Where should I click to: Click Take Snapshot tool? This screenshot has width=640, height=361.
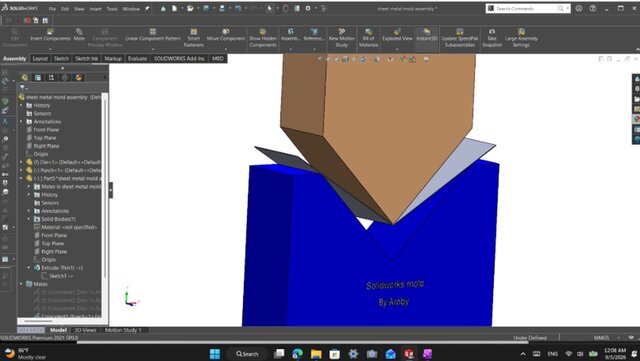[x=492, y=38]
